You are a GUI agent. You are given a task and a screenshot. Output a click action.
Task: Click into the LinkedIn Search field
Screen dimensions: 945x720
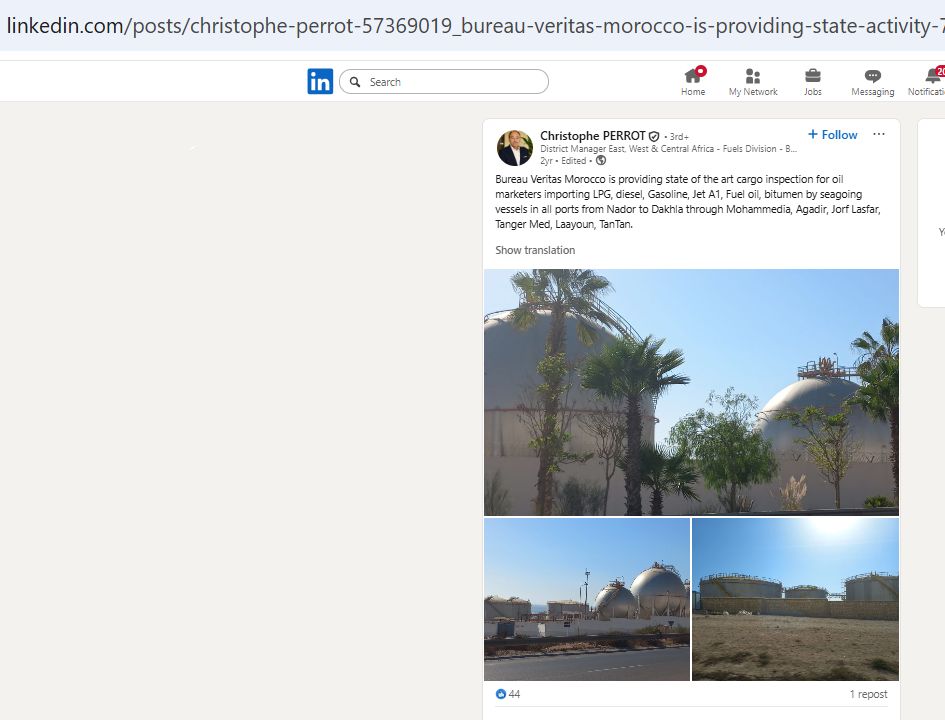(444, 81)
